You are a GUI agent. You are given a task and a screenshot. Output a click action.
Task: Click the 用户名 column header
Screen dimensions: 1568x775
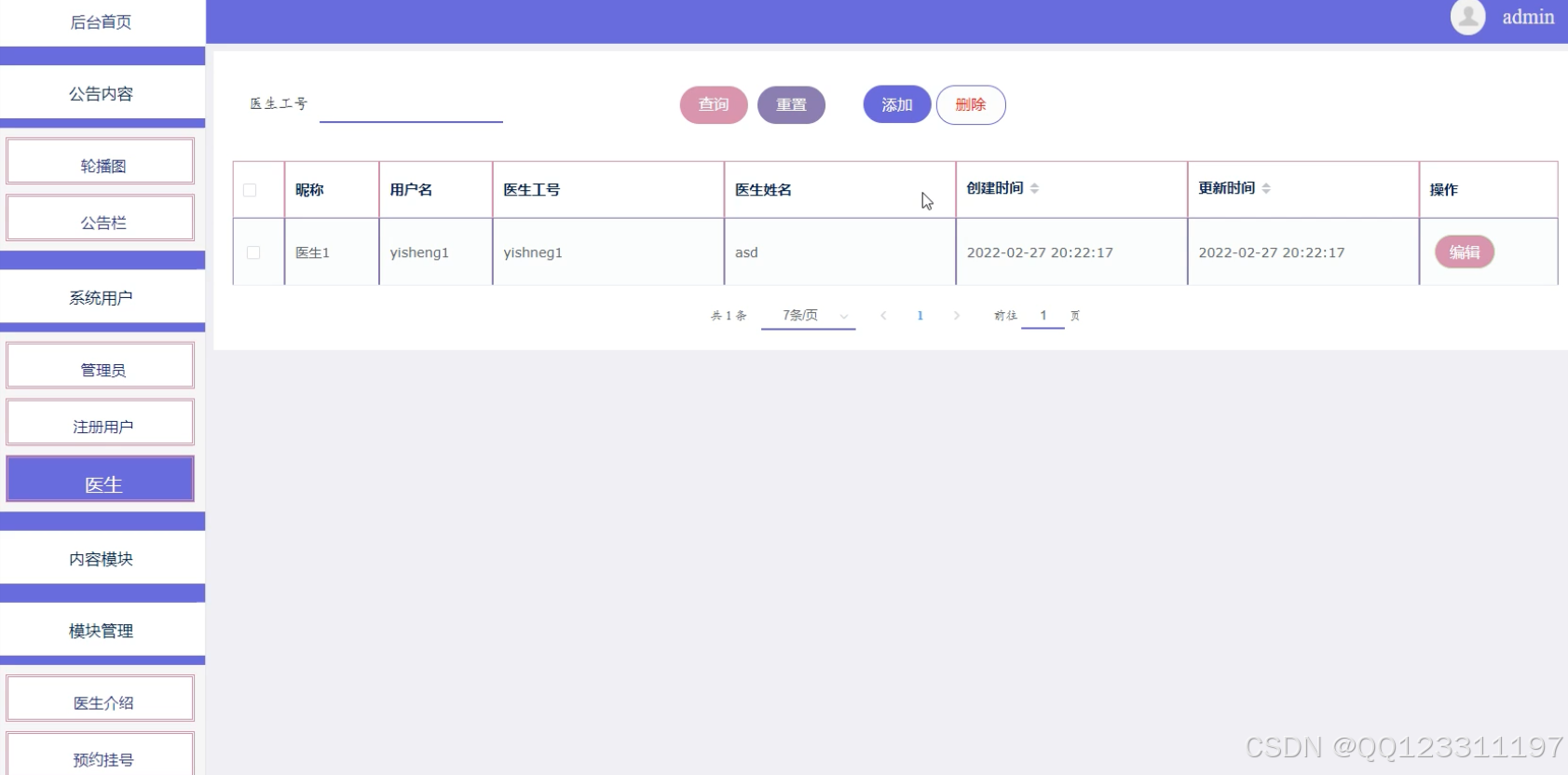tap(436, 190)
